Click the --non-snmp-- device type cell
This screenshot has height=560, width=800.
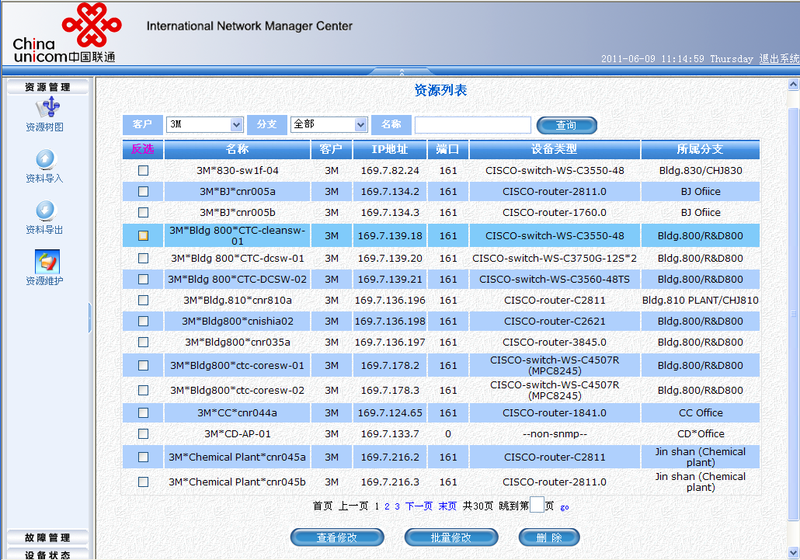[x=555, y=434]
